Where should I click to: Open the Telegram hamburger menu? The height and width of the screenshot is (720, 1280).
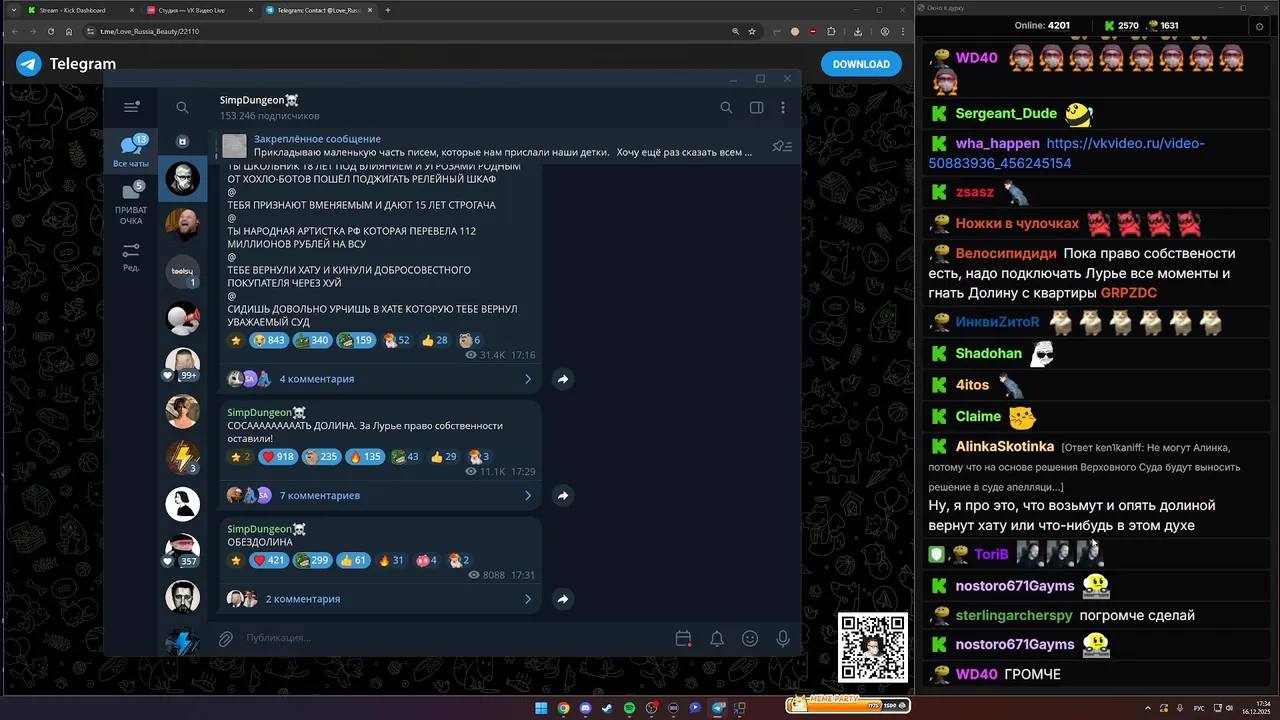click(131, 107)
